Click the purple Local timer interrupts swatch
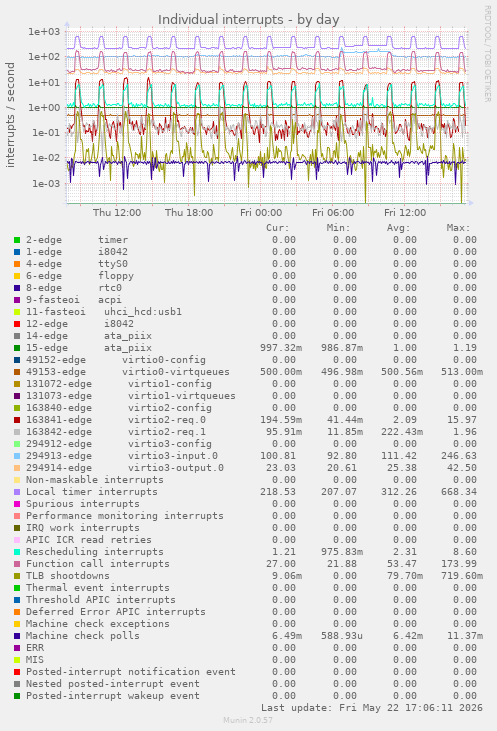The height and width of the screenshot is (731, 497). pos(17,492)
